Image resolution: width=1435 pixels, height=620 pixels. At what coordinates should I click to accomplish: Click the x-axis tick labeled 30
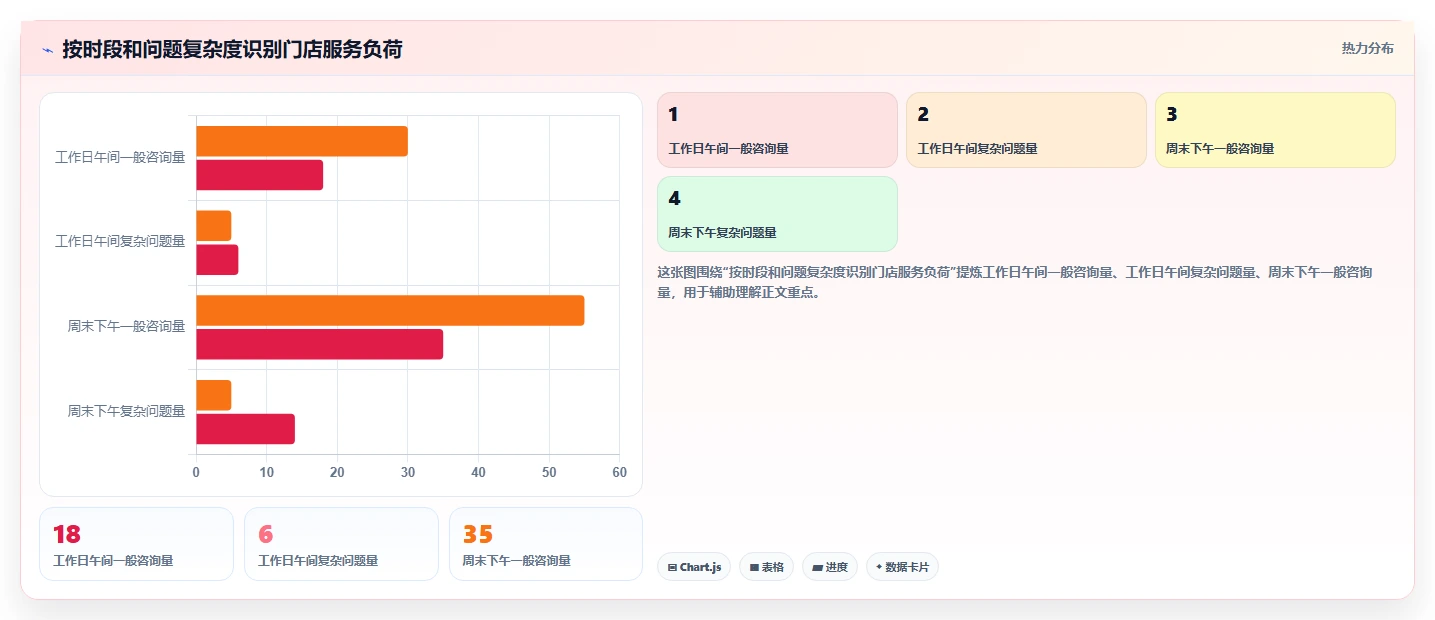[x=408, y=472]
